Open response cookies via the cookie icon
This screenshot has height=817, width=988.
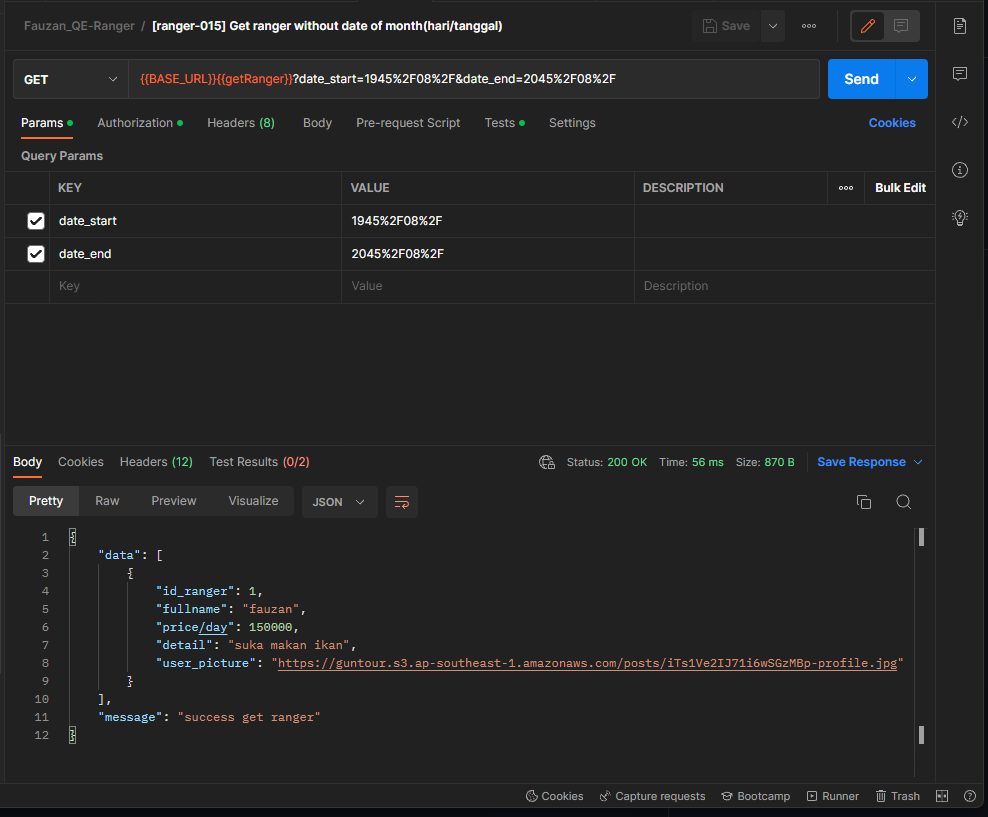coord(547,462)
